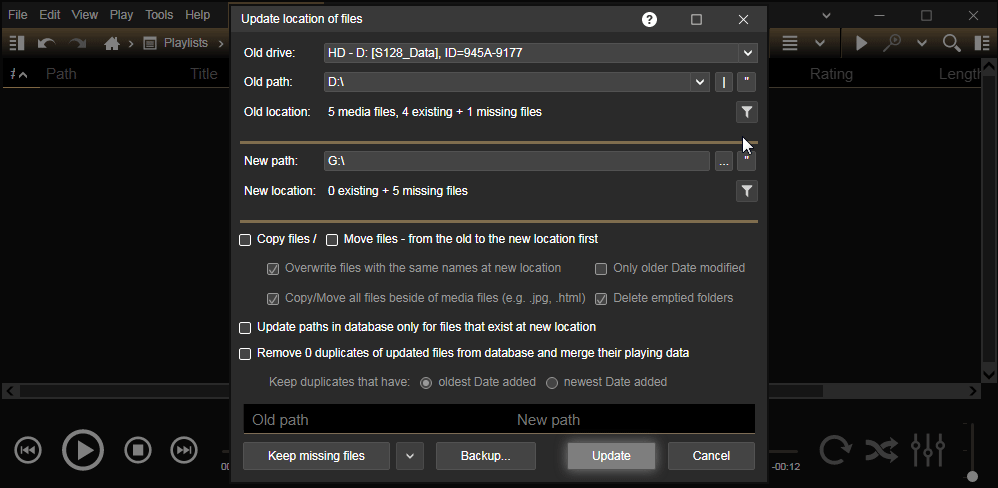Click the New location filter icon
The image size is (998, 488).
(746, 191)
